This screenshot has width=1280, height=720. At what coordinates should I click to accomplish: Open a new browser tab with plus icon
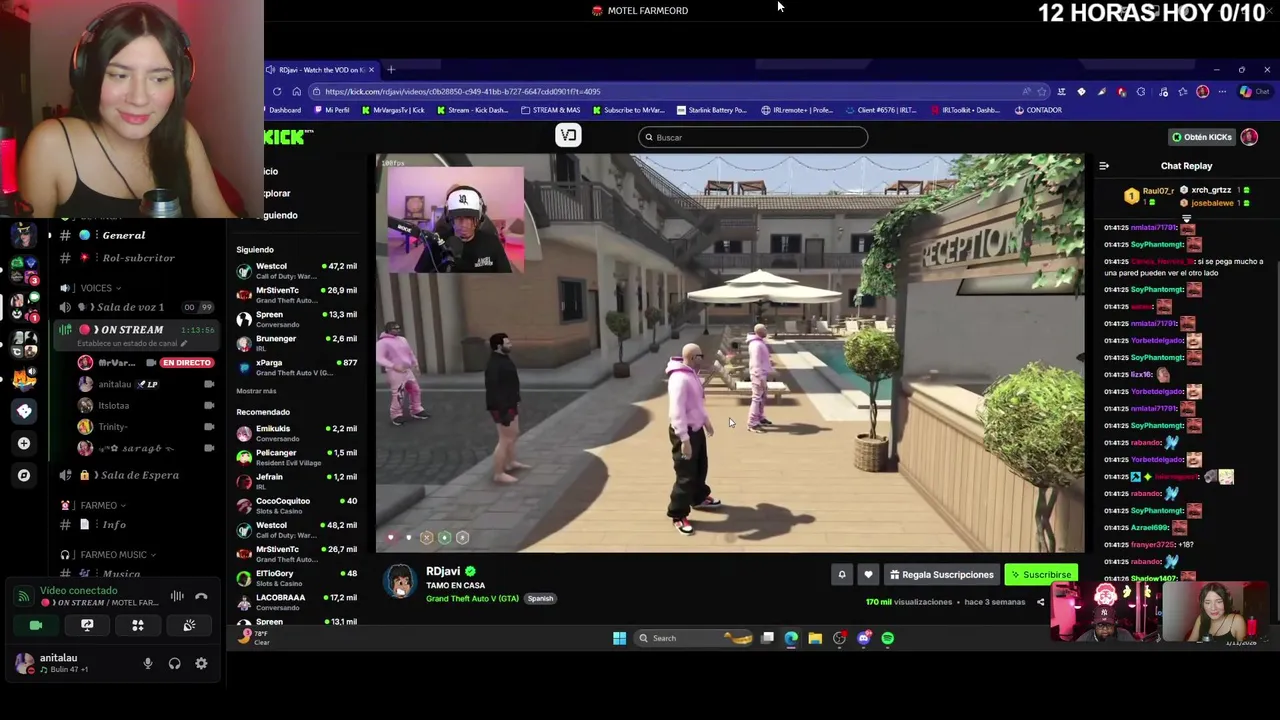point(391,70)
